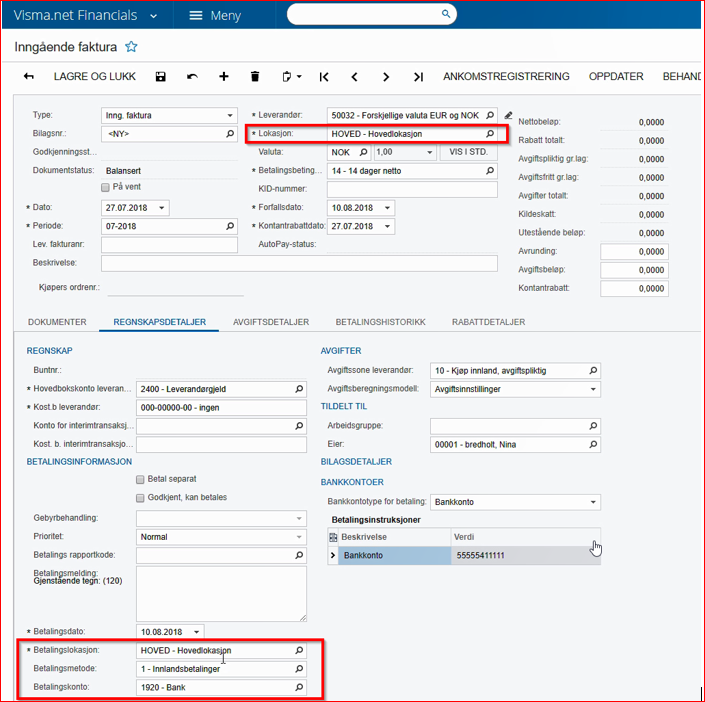Click the undo arrow icon
705x702 pixels.
click(192, 77)
